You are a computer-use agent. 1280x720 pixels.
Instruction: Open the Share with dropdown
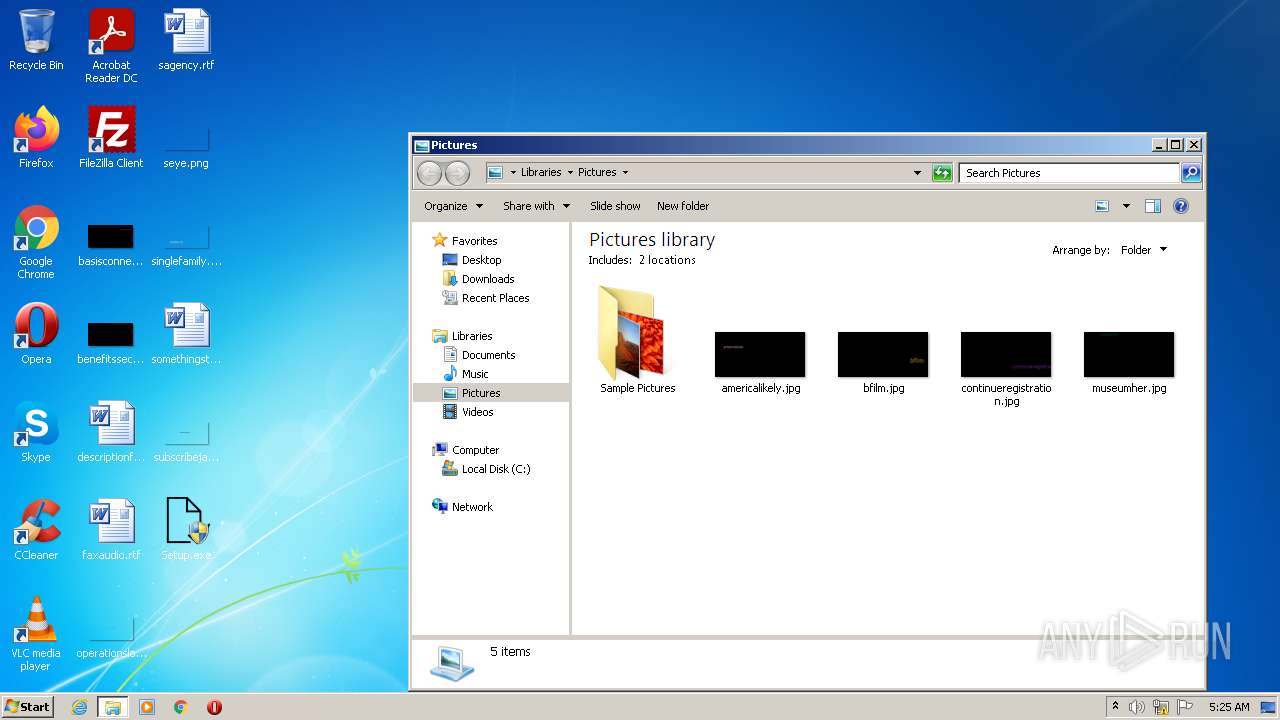click(x=536, y=206)
